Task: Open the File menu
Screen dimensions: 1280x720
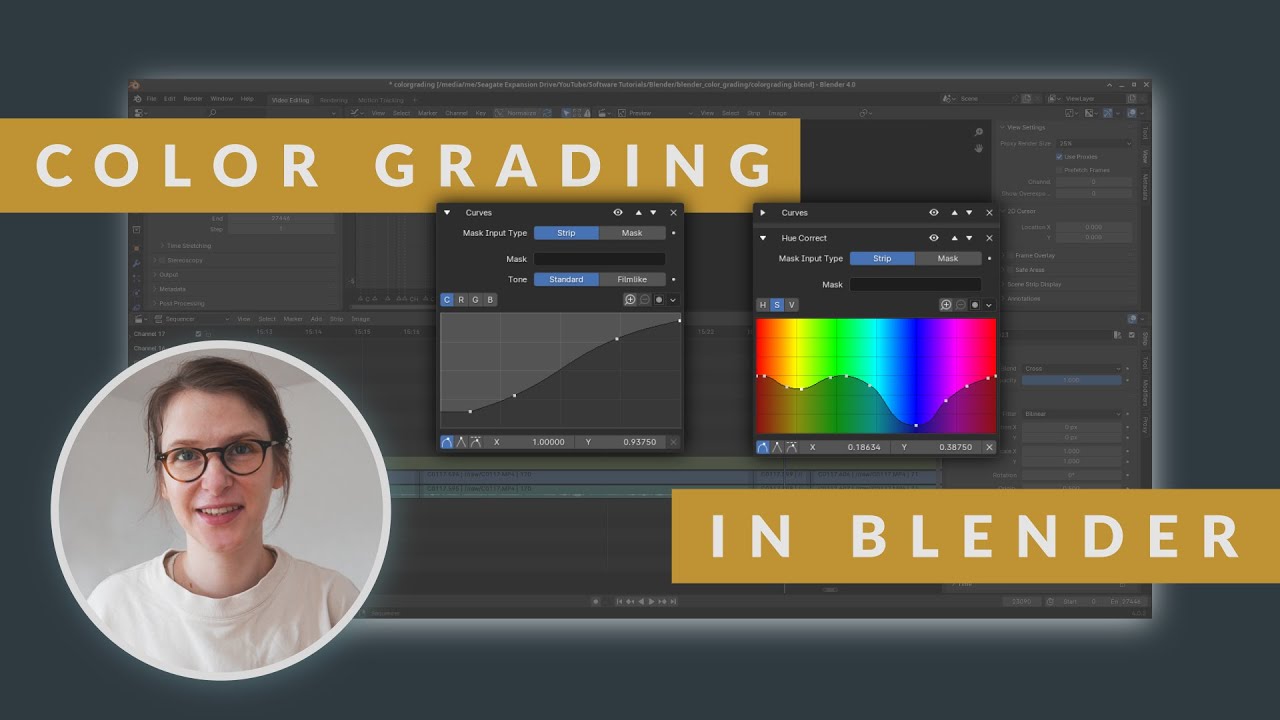Action: coord(152,99)
